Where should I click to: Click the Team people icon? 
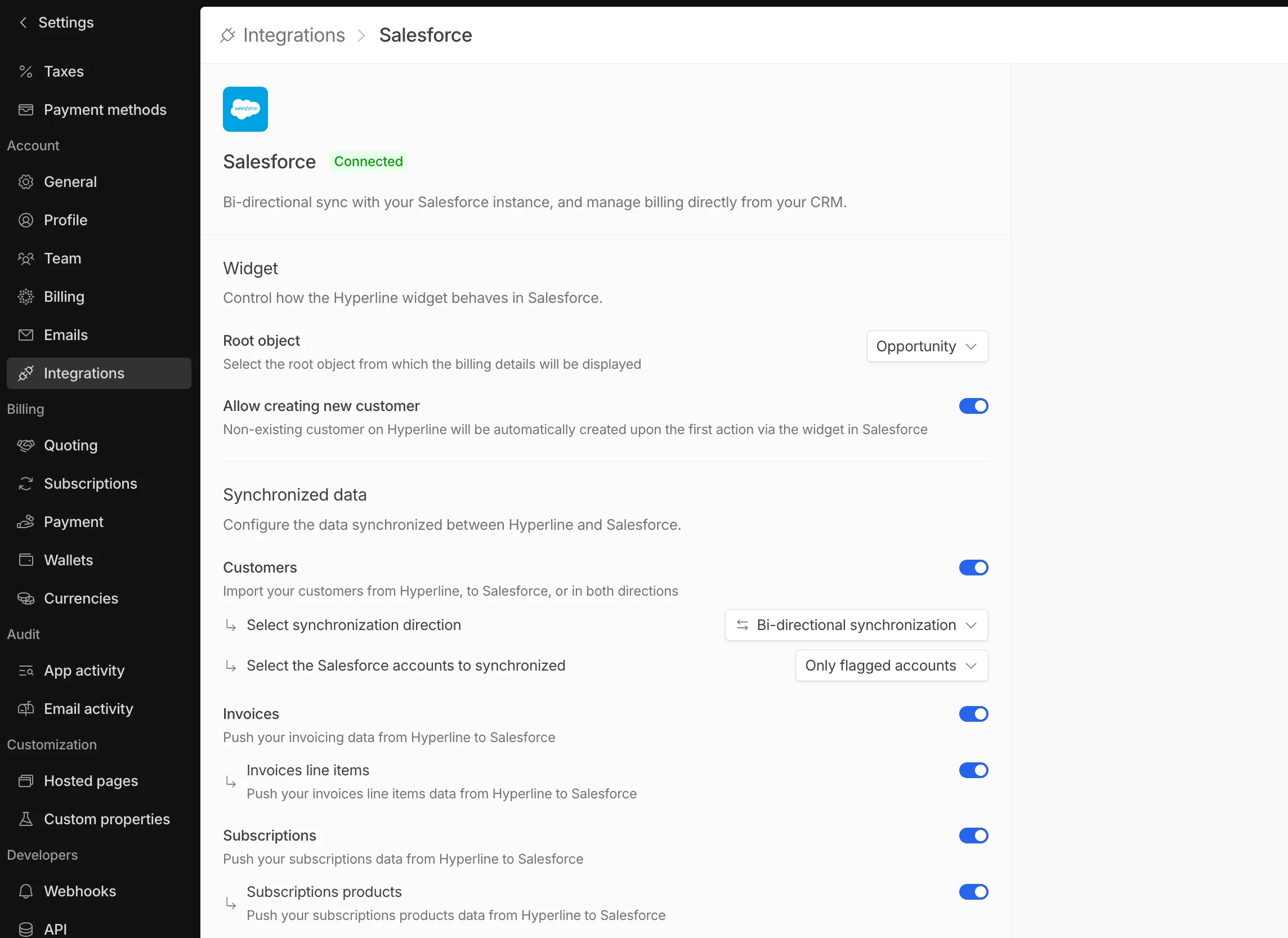pos(25,258)
